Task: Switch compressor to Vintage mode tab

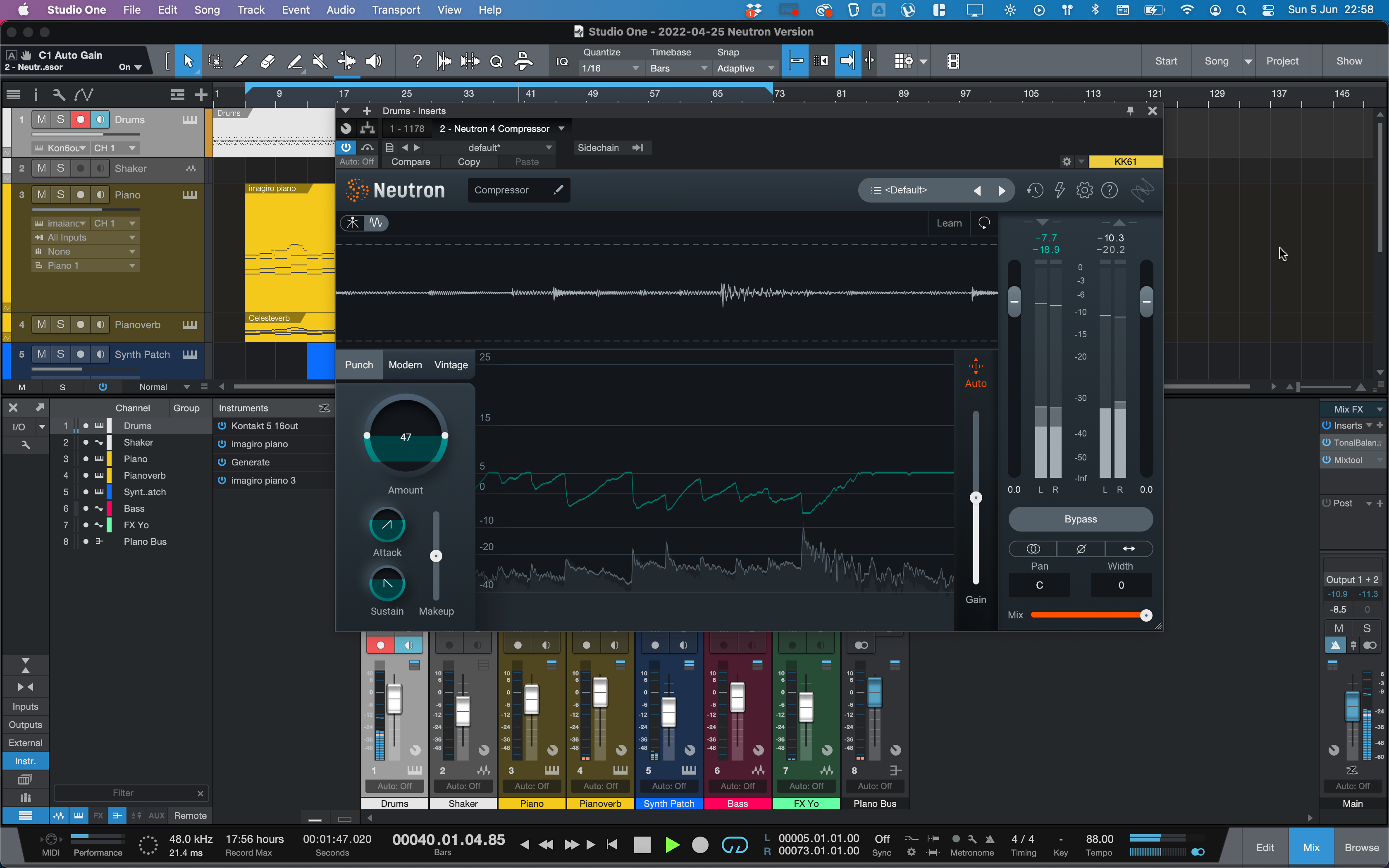Action: (x=451, y=365)
